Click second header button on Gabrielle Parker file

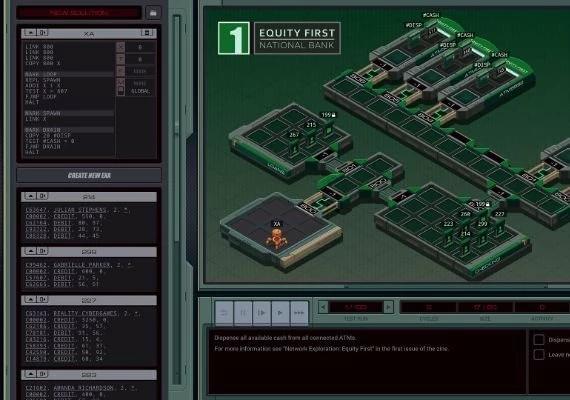click(x=43, y=251)
